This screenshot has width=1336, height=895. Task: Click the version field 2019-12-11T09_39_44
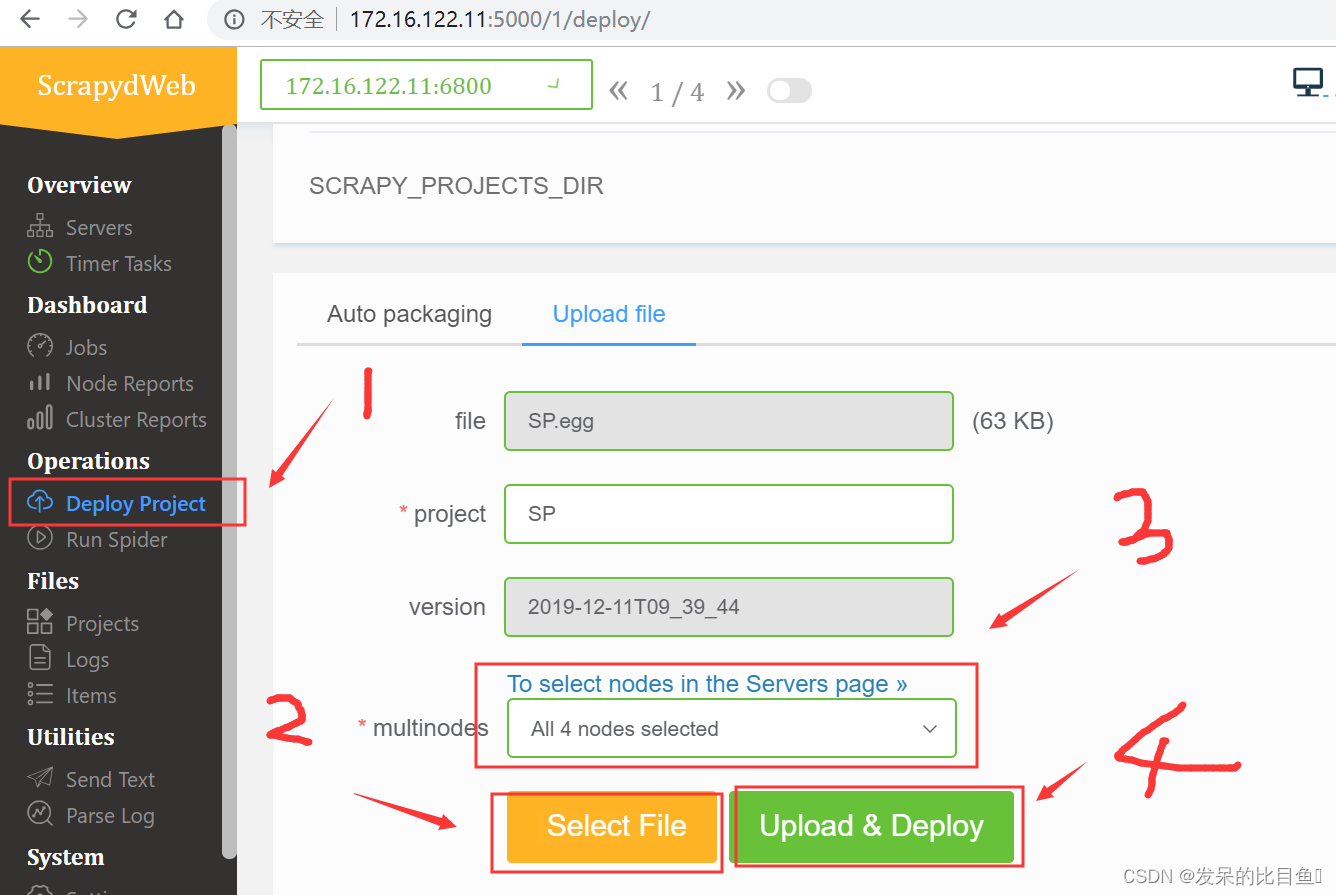[x=729, y=607]
